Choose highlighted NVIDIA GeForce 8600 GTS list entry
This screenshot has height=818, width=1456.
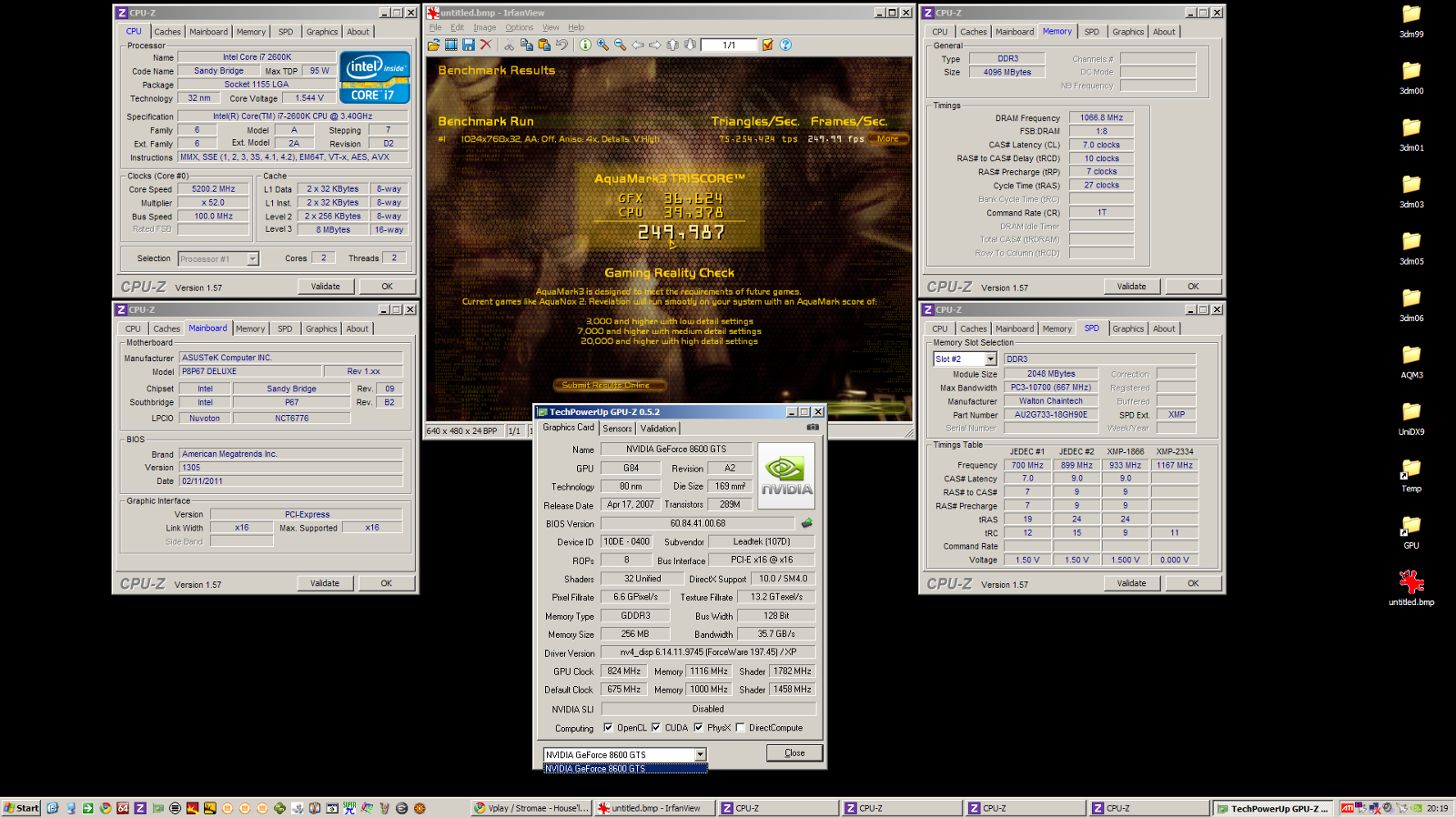[x=625, y=769]
